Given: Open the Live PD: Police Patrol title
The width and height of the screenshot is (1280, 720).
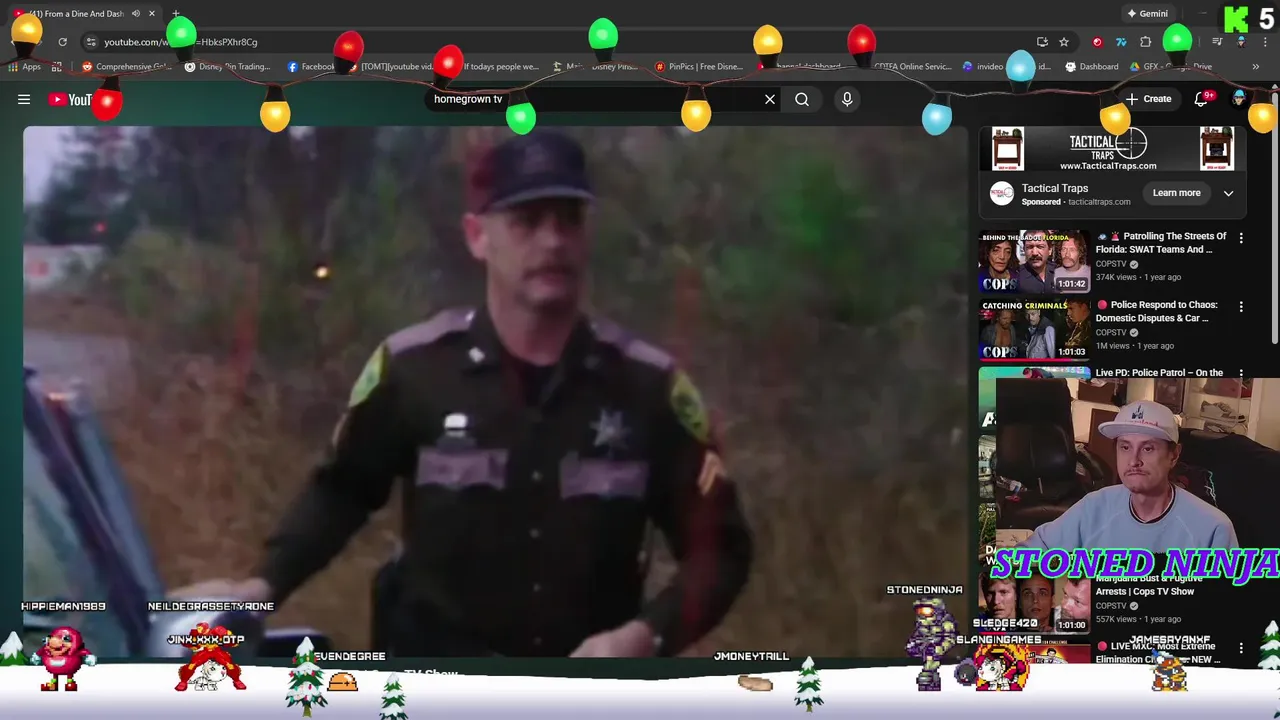Looking at the screenshot, I should tap(1159, 373).
